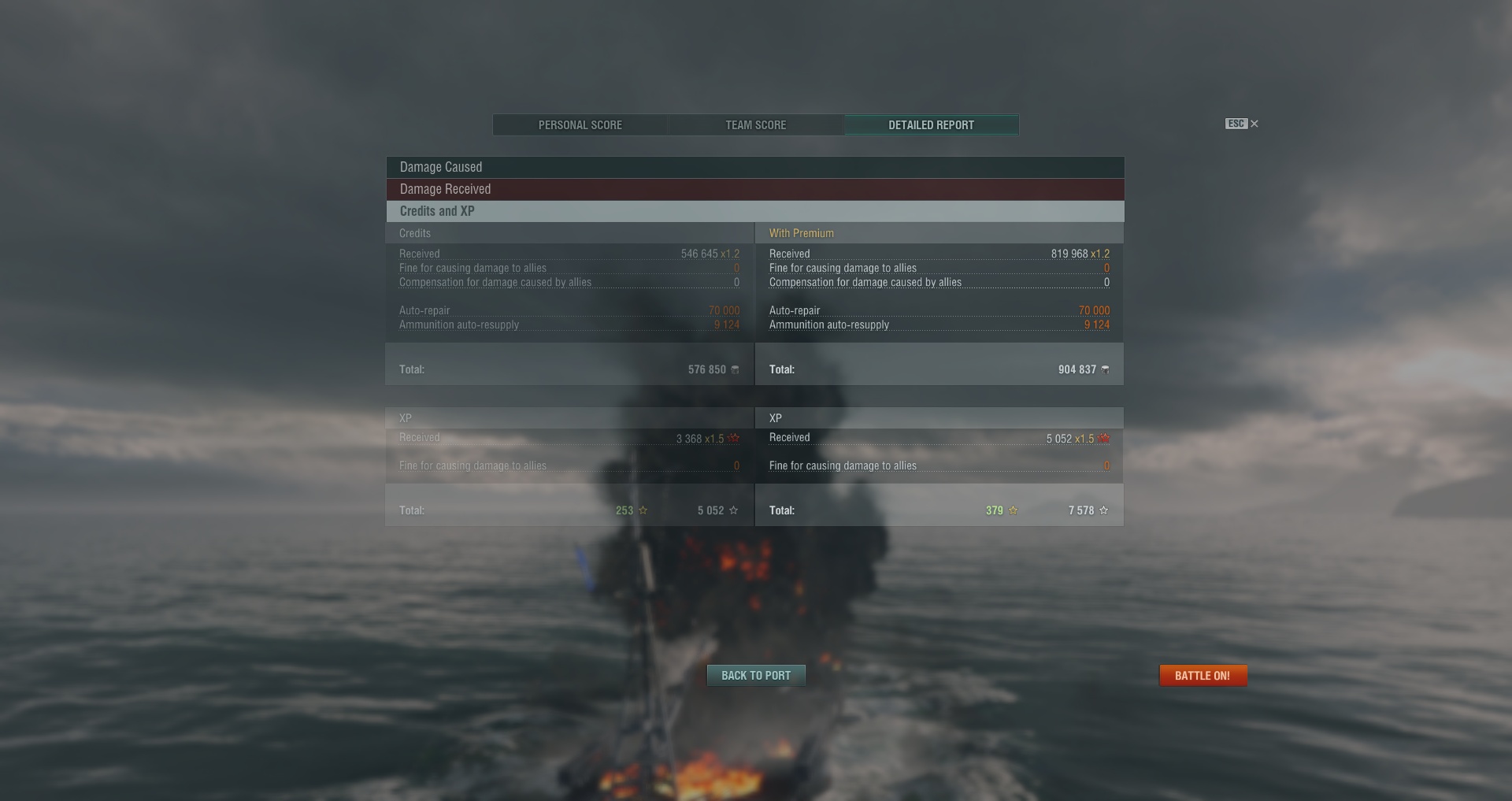Screen dimensions: 1512x801
Task: Click the XP star icon beside 5 052 total
Action: pyautogui.click(x=734, y=510)
